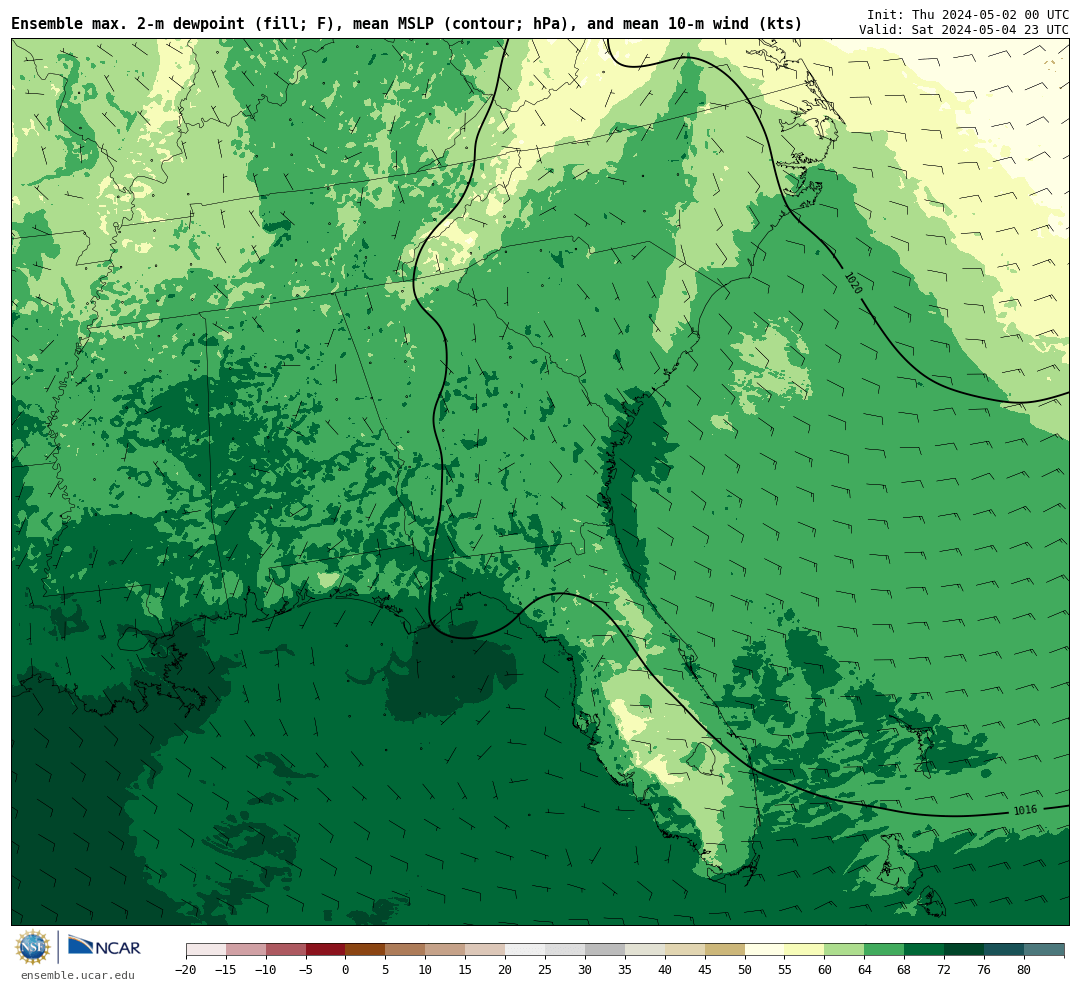This screenshot has height=988, width=1080.
Task: Click the colorbar tick label 50
Action: tap(744, 970)
